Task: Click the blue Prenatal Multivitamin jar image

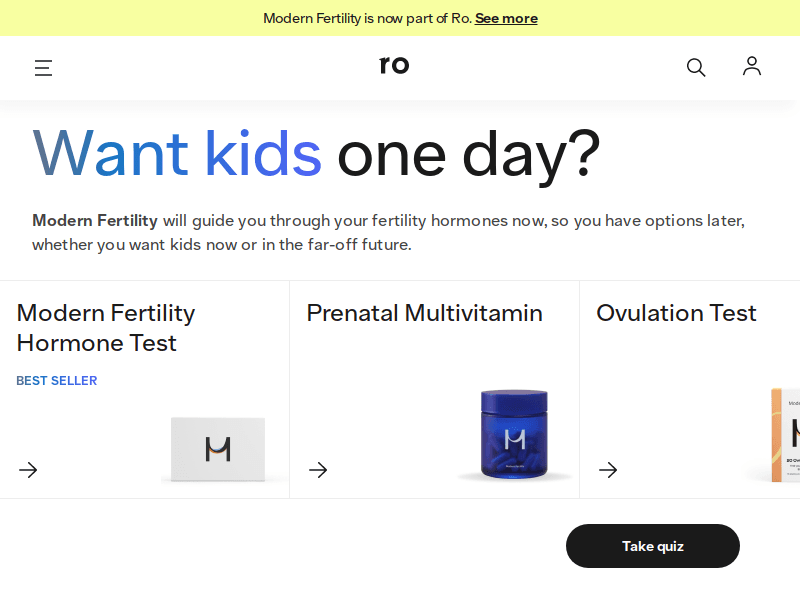Action: [x=514, y=435]
